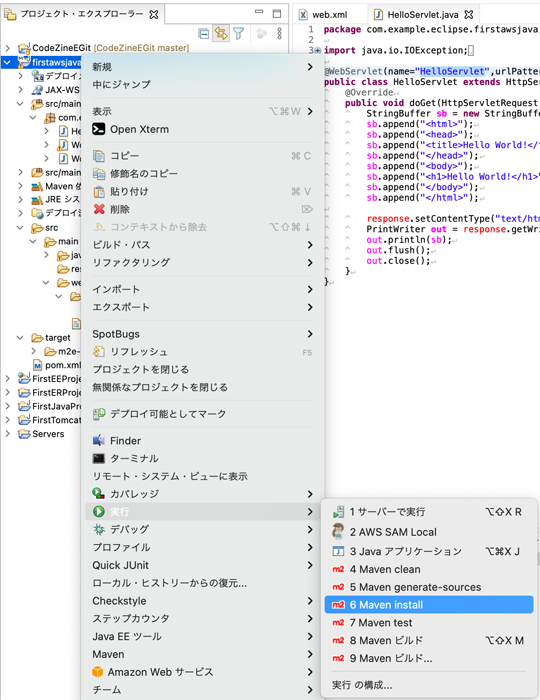Open Java EE ツール menu entry

pos(203,637)
